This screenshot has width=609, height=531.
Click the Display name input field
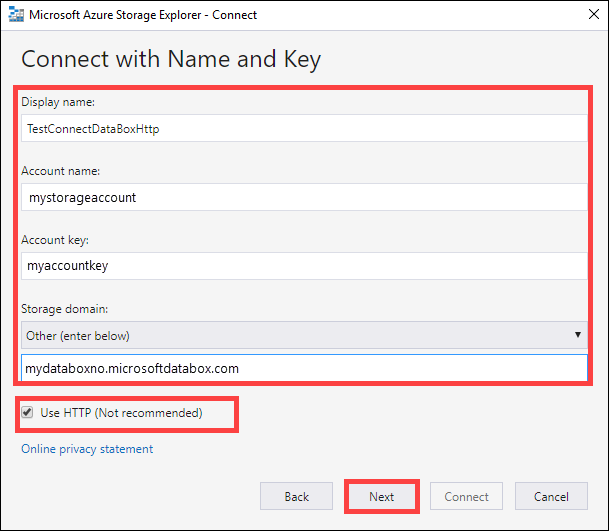[304, 128]
